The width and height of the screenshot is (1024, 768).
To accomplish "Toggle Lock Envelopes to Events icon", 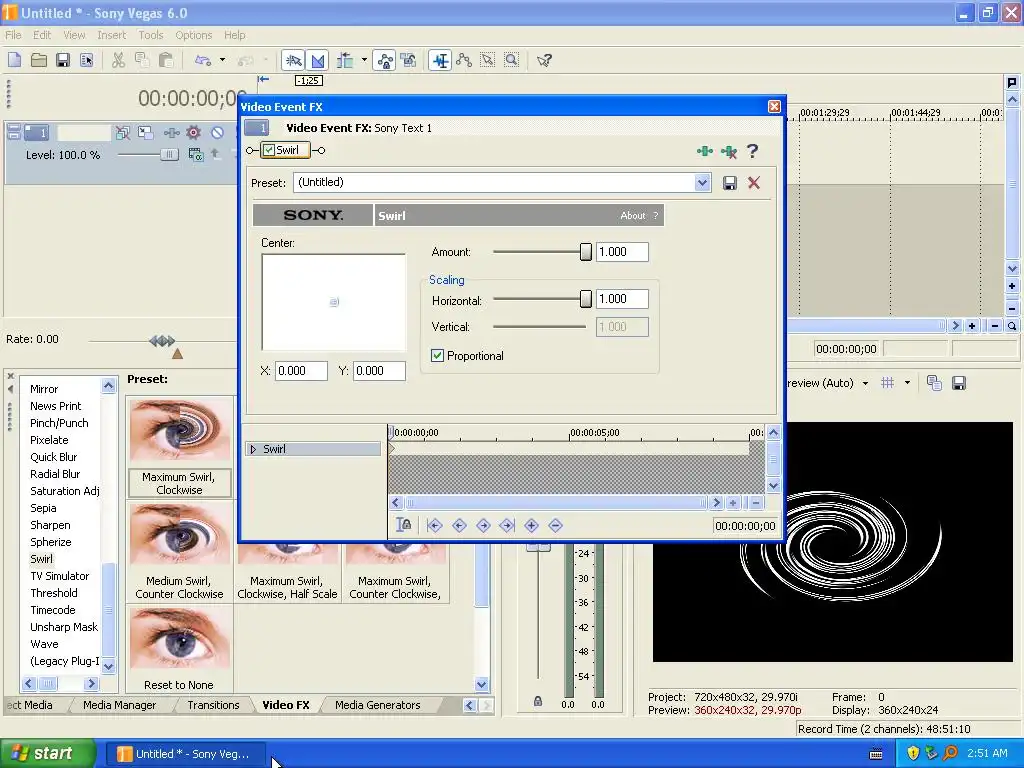I will (385, 61).
